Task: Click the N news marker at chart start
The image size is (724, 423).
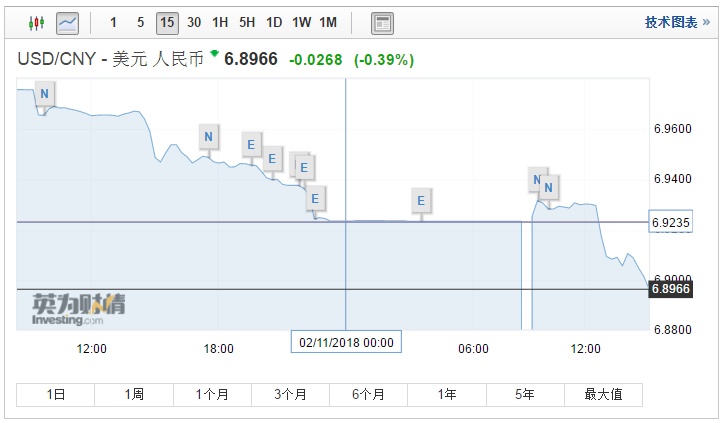Action: click(x=44, y=94)
